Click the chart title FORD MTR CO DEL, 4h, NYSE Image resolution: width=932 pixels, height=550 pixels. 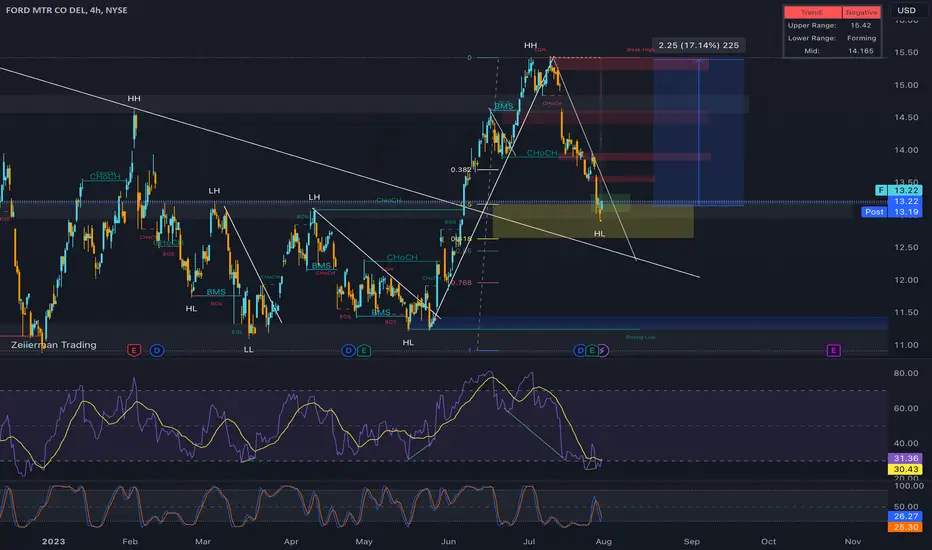pyautogui.click(x=67, y=10)
